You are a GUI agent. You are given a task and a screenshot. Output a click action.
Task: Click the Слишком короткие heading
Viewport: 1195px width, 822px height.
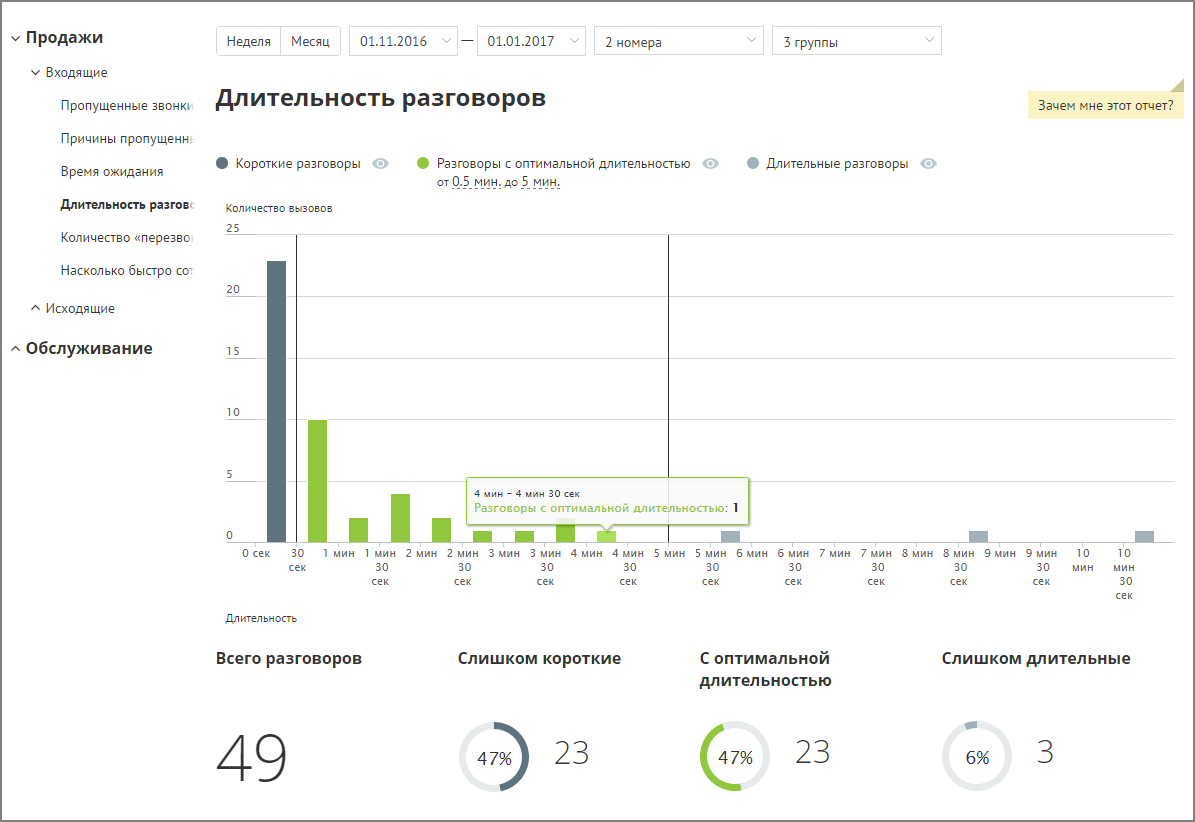point(539,658)
